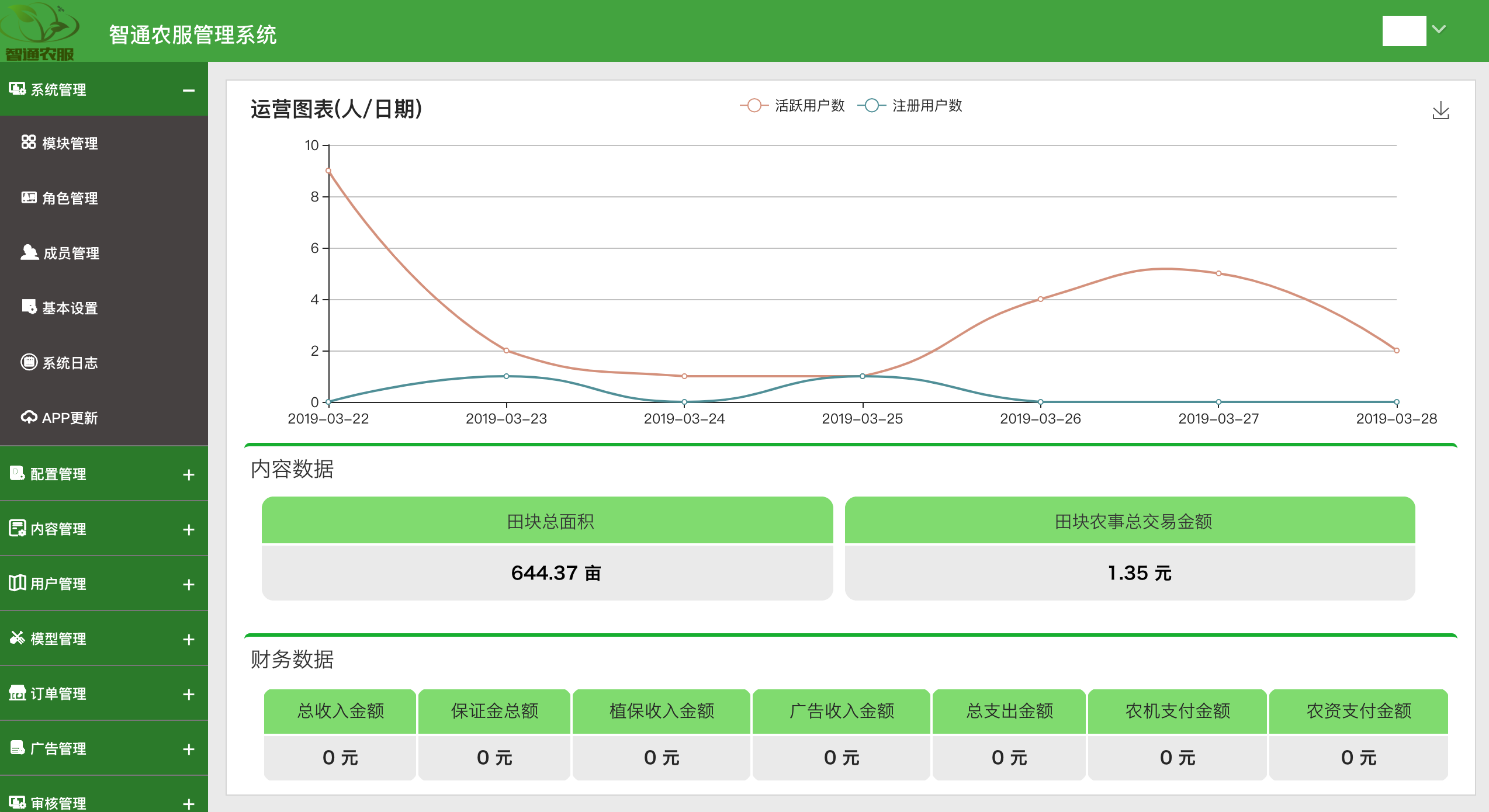Open 成员管理 menu item

pyautogui.click(x=104, y=253)
